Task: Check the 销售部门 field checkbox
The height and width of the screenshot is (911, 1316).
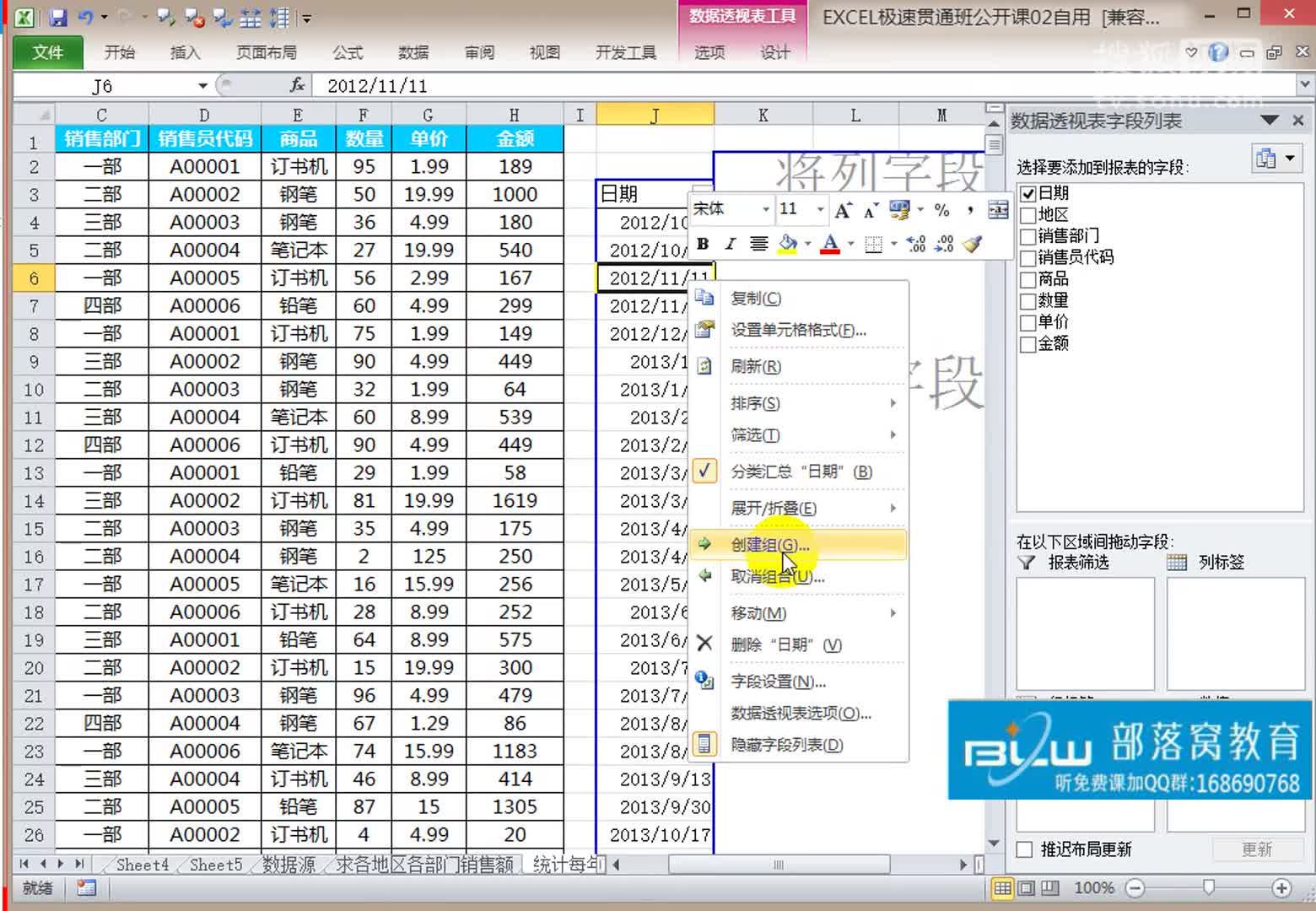Action: coord(1027,236)
